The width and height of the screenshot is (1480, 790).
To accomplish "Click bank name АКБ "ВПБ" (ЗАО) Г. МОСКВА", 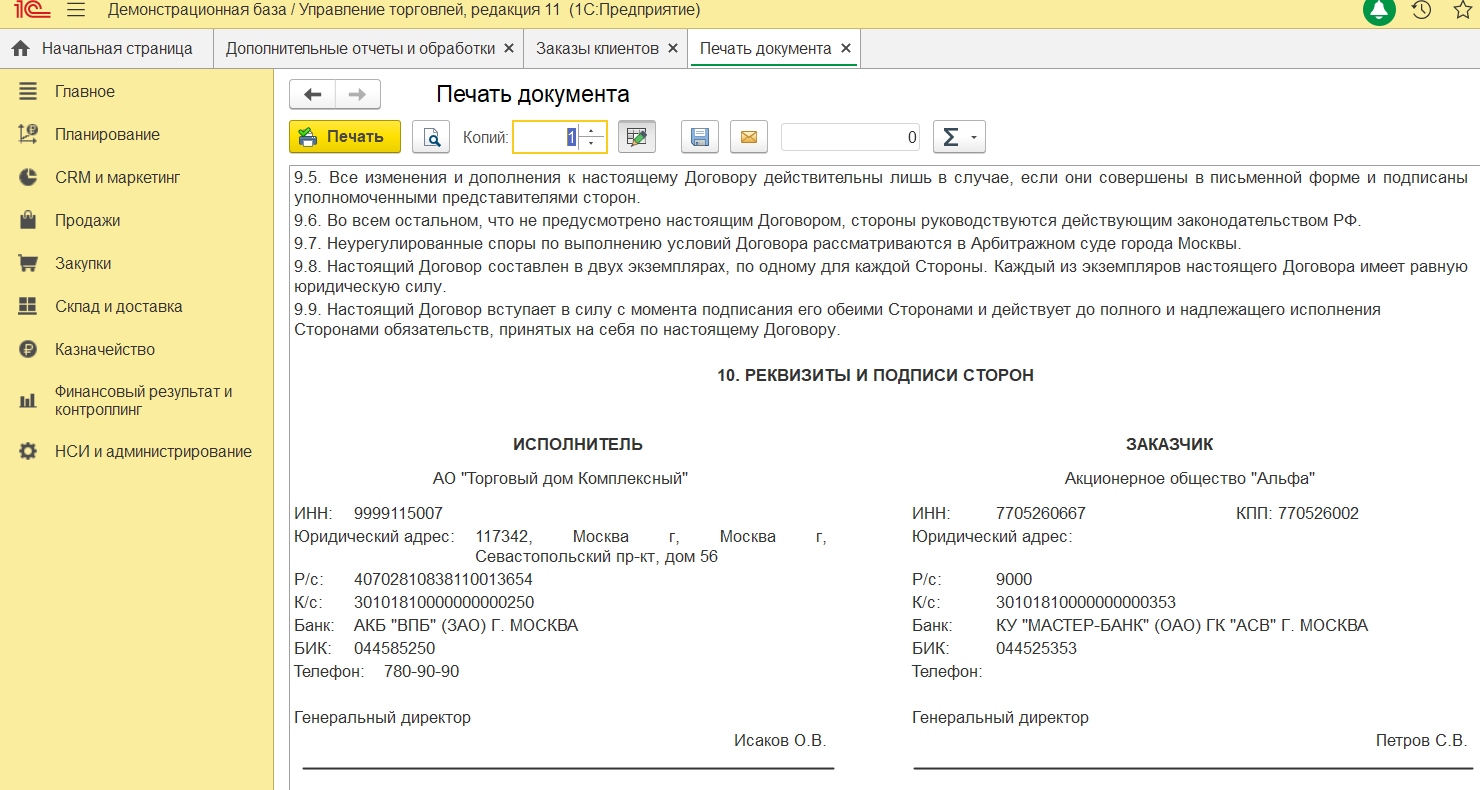I will 466,625.
